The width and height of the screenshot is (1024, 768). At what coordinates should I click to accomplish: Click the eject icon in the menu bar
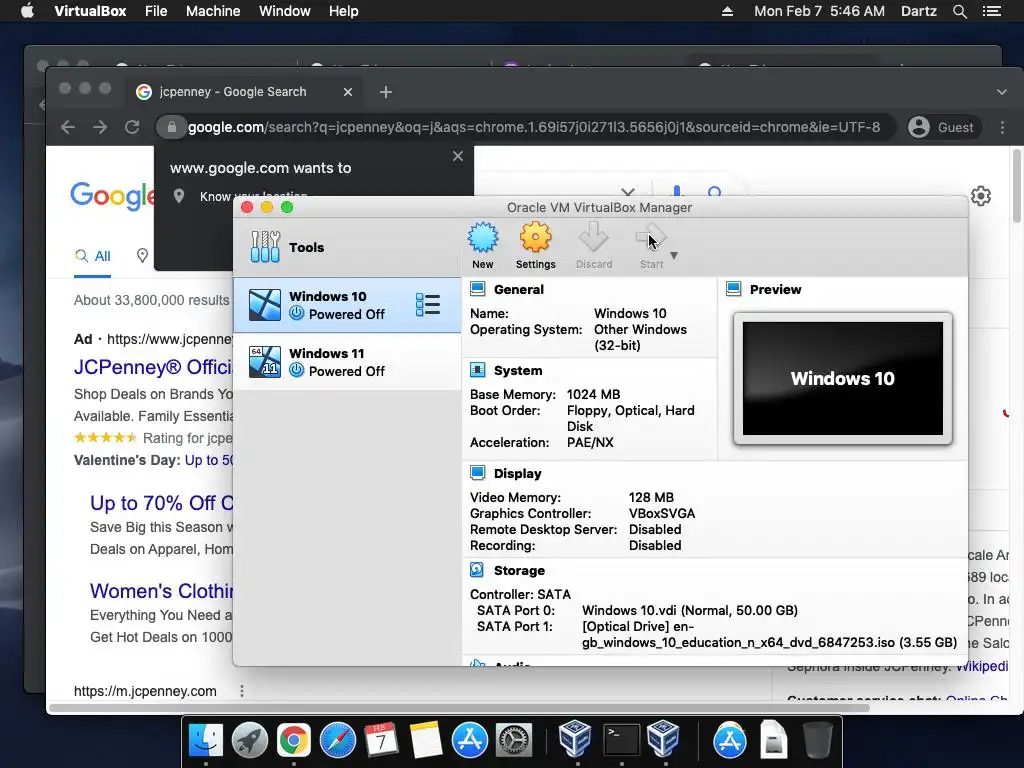click(x=727, y=11)
